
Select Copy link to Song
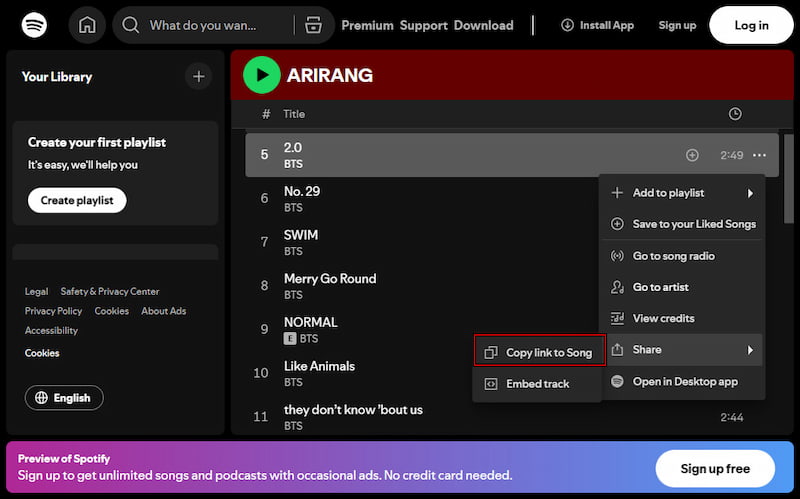(x=540, y=350)
